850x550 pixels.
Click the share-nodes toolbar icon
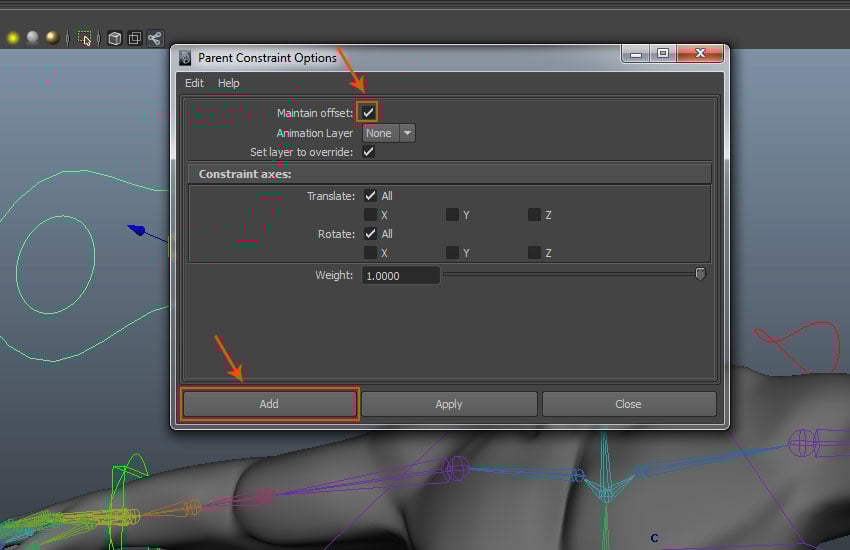click(x=154, y=38)
